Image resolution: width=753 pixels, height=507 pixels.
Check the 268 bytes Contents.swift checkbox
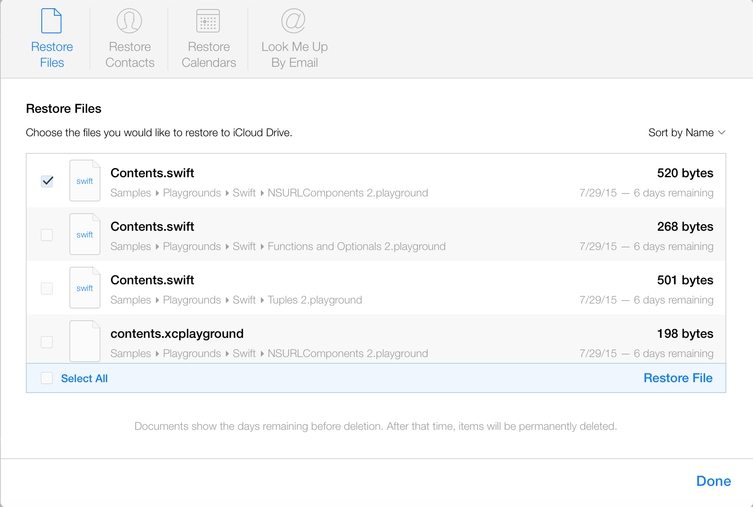(x=47, y=235)
